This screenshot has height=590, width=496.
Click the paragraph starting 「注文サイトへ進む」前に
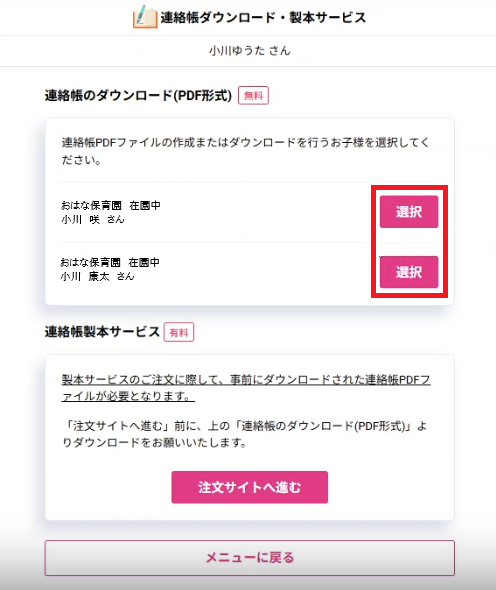(245, 434)
